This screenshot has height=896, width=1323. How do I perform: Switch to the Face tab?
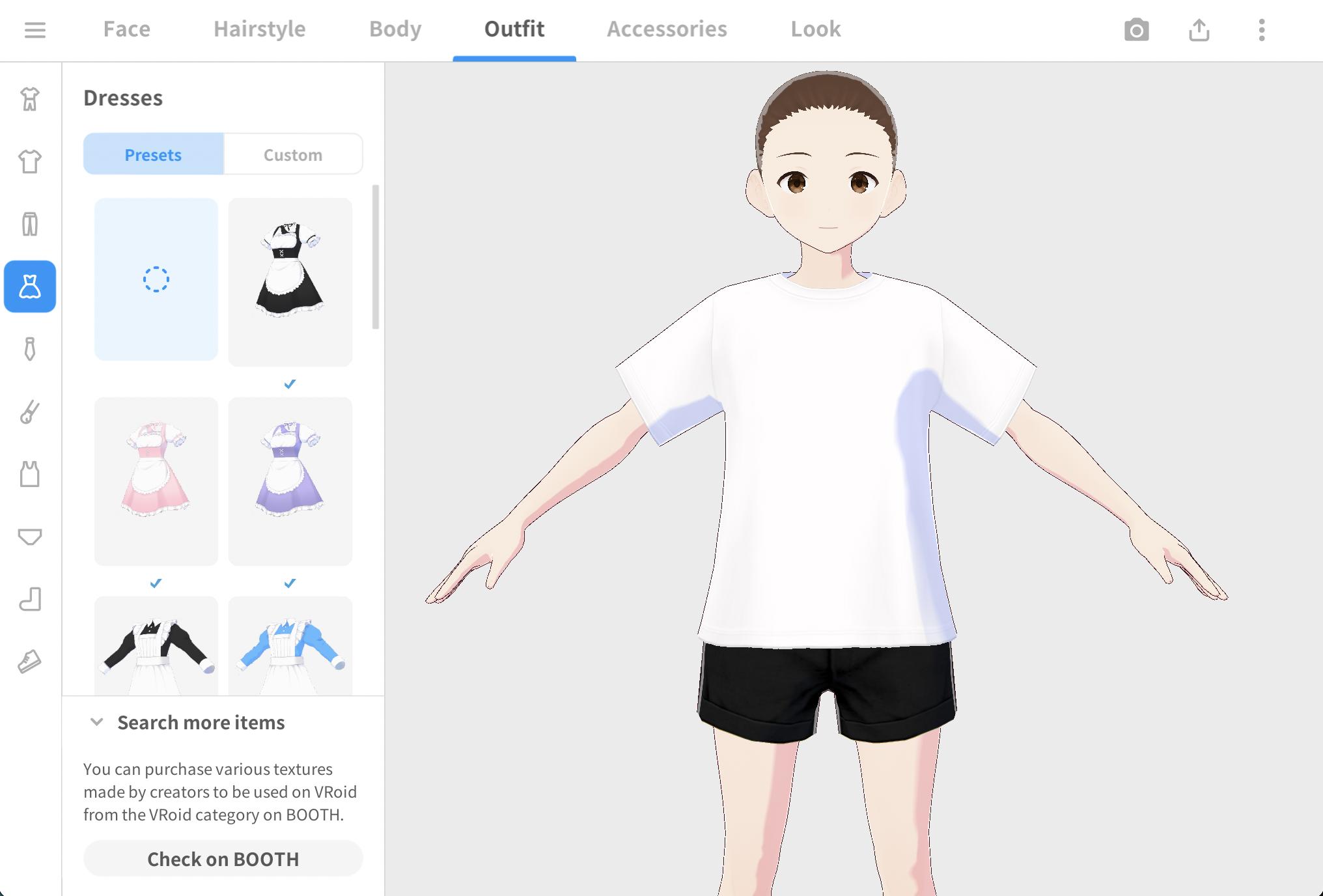pyautogui.click(x=127, y=29)
